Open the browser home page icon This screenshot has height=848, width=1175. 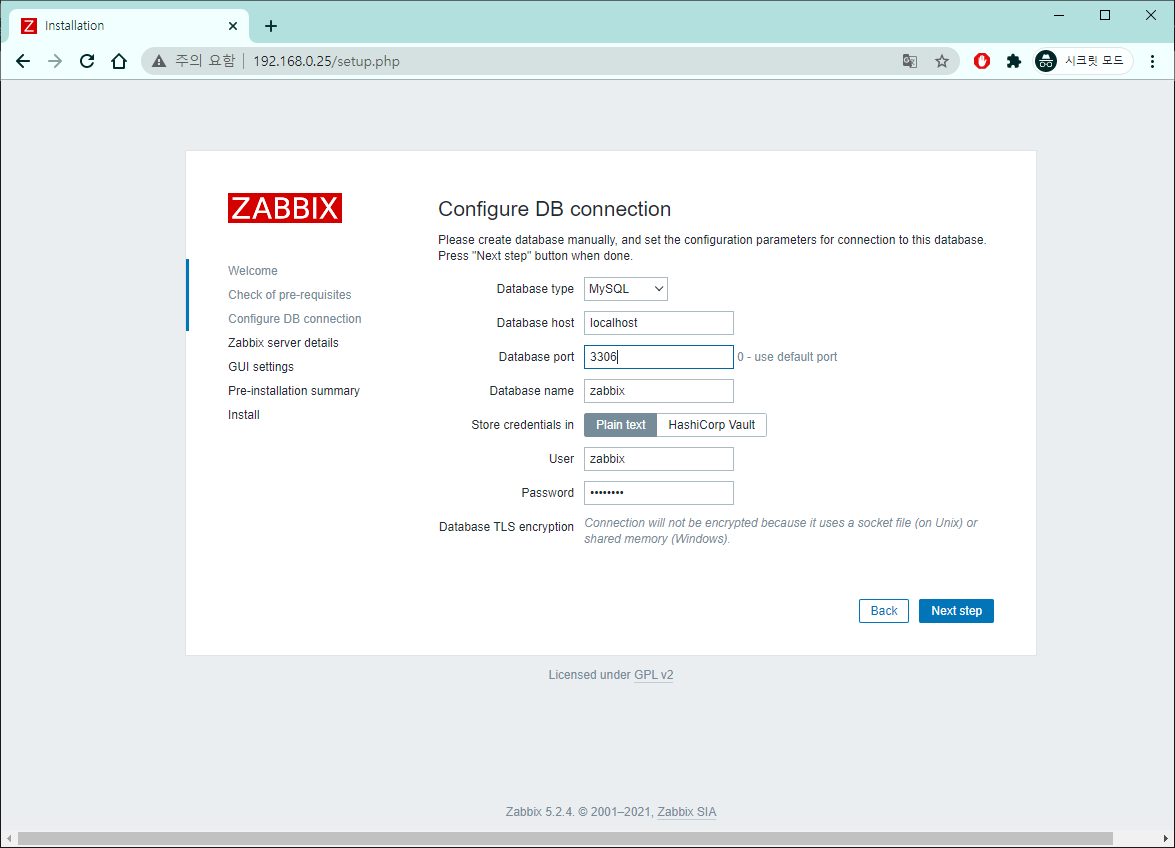point(119,61)
